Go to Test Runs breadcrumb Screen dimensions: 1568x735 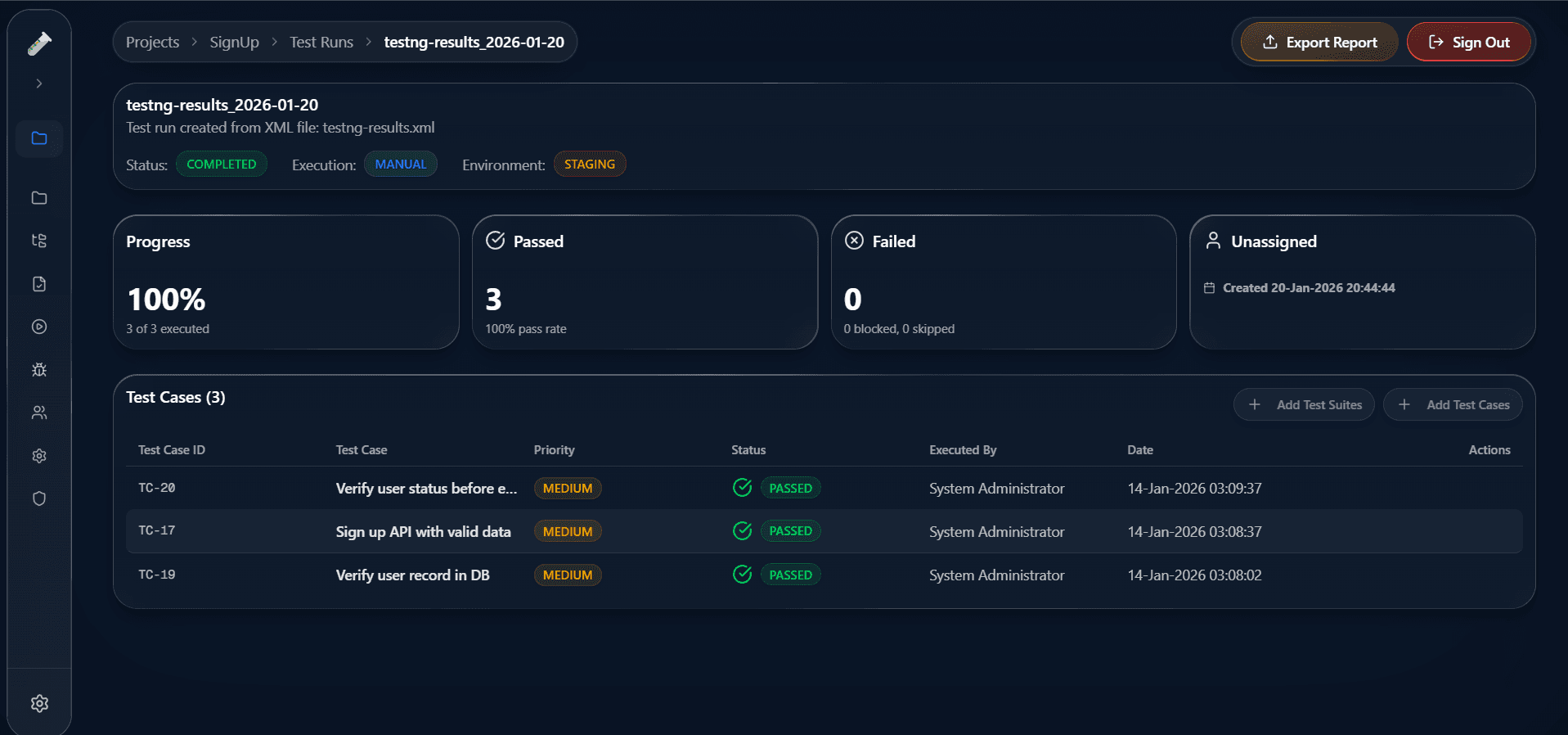[x=321, y=42]
